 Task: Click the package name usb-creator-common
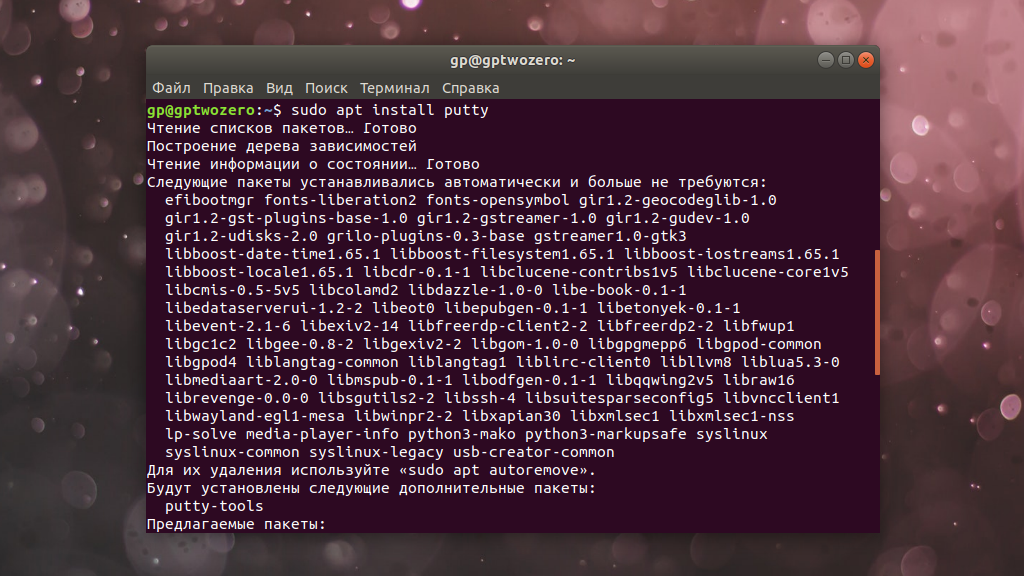point(534,452)
